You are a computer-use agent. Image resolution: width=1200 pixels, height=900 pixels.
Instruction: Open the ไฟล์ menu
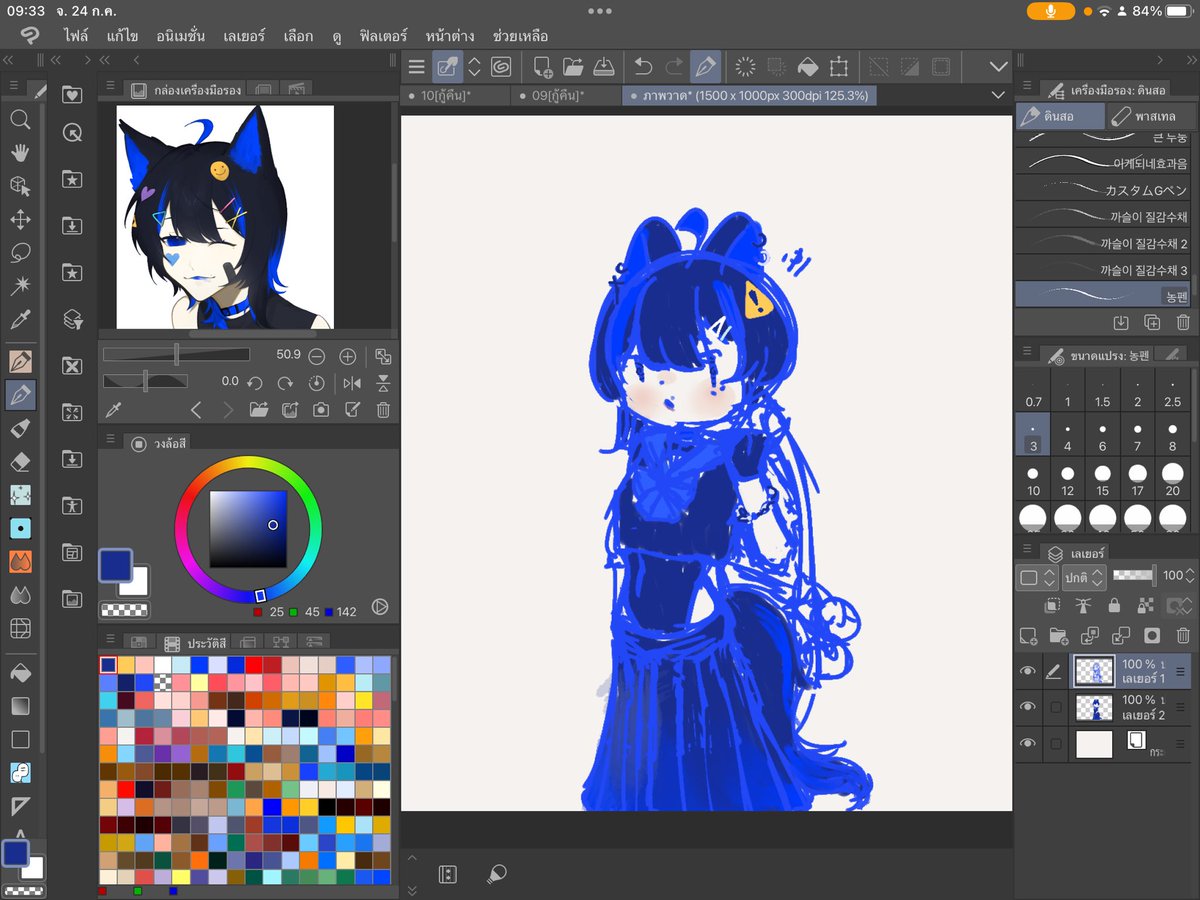(76, 36)
